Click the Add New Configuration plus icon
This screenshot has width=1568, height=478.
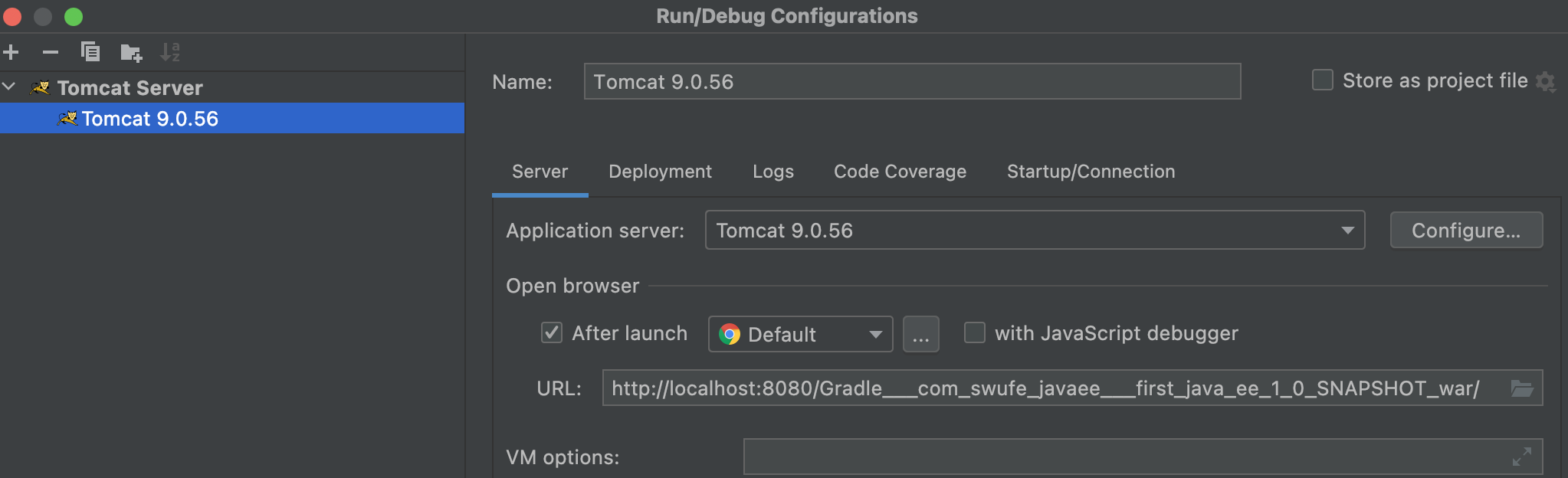11,52
